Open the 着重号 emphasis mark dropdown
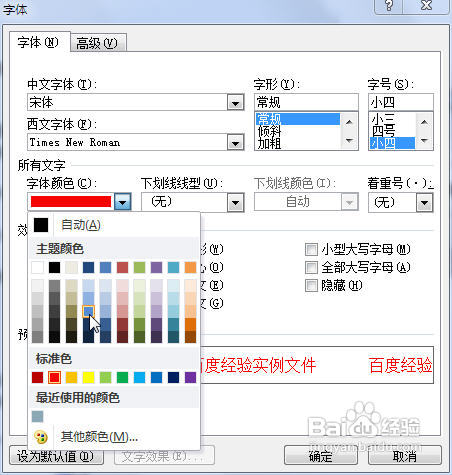This screenshot has width=452, height=475. pos(424,202)
